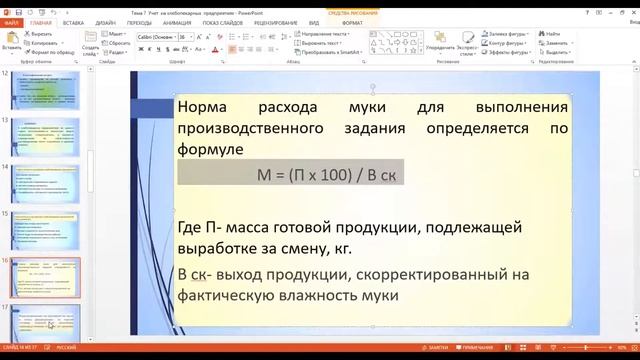Switch to normal view icon in status bar
This screenshot has height=360, width=640.
coord(508,348)
